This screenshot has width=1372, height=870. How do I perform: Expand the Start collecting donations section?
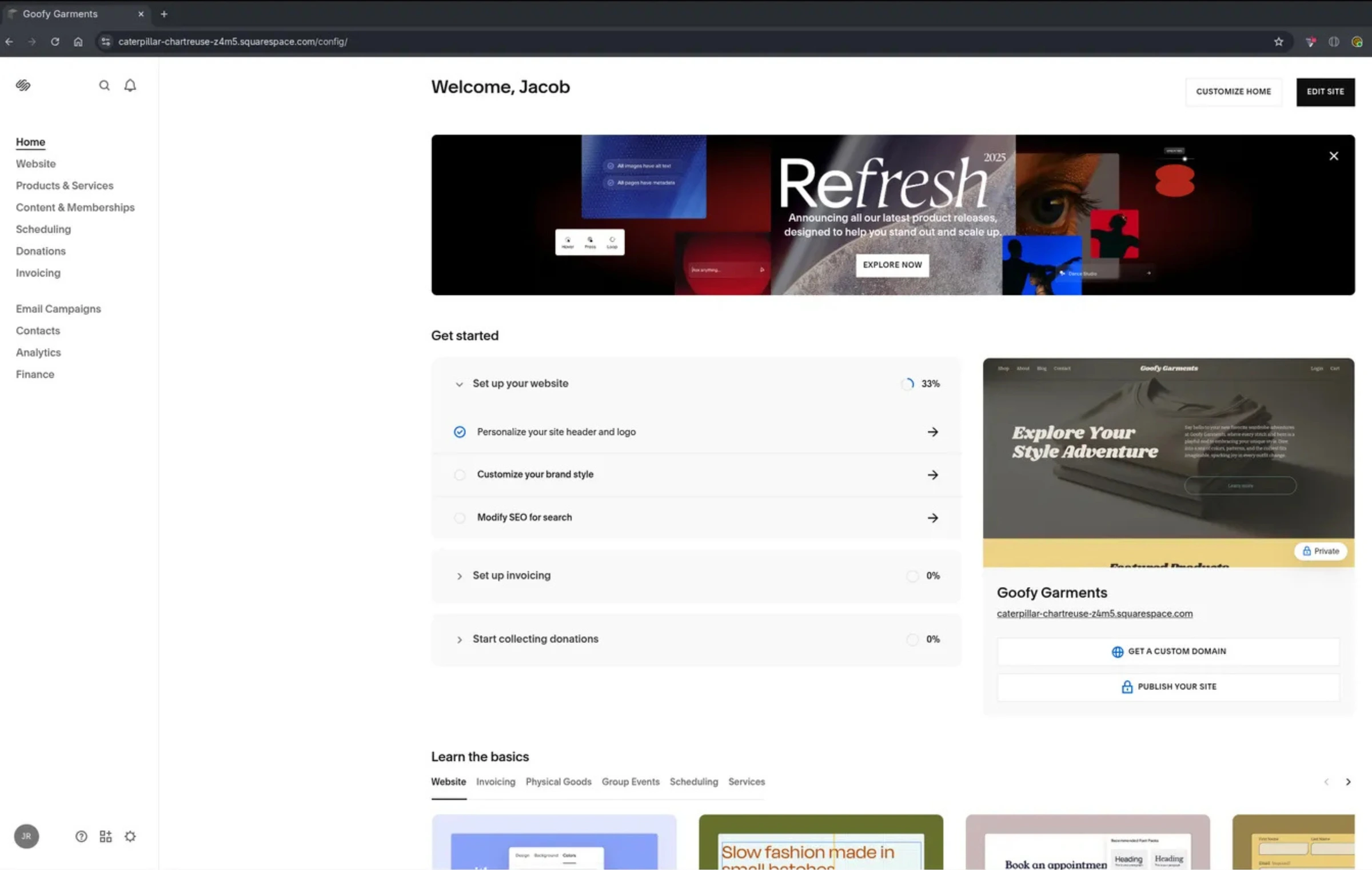[x=460, y=640]
